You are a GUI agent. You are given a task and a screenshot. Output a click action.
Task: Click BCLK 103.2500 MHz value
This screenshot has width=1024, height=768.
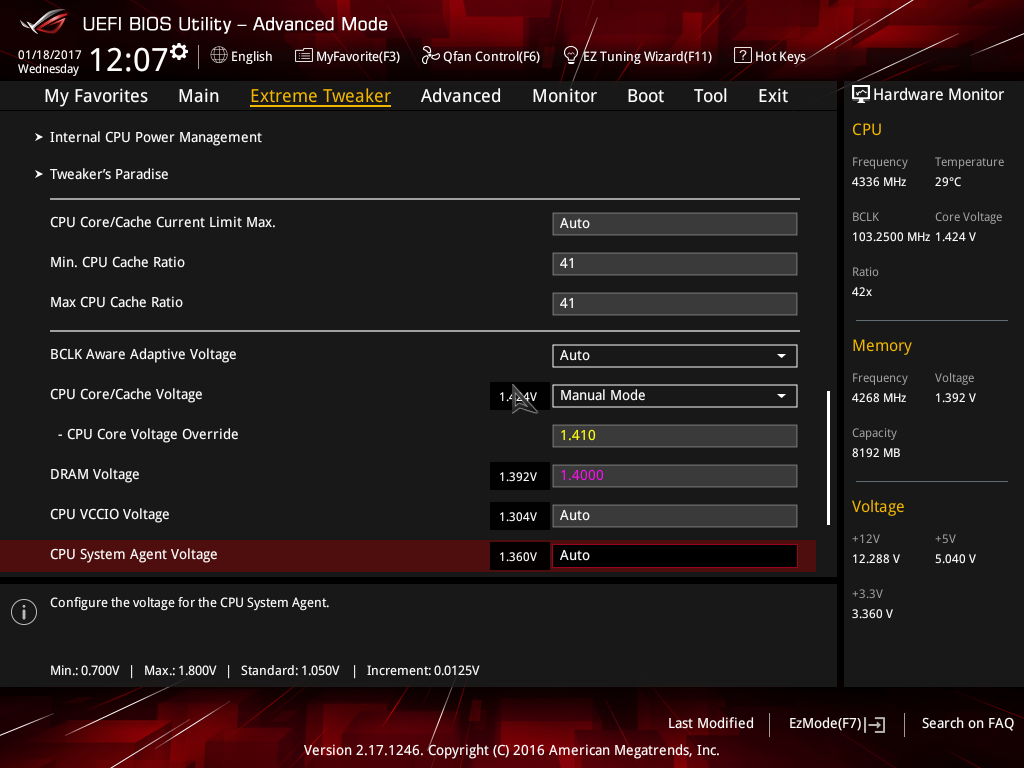[x=891, y=237]
